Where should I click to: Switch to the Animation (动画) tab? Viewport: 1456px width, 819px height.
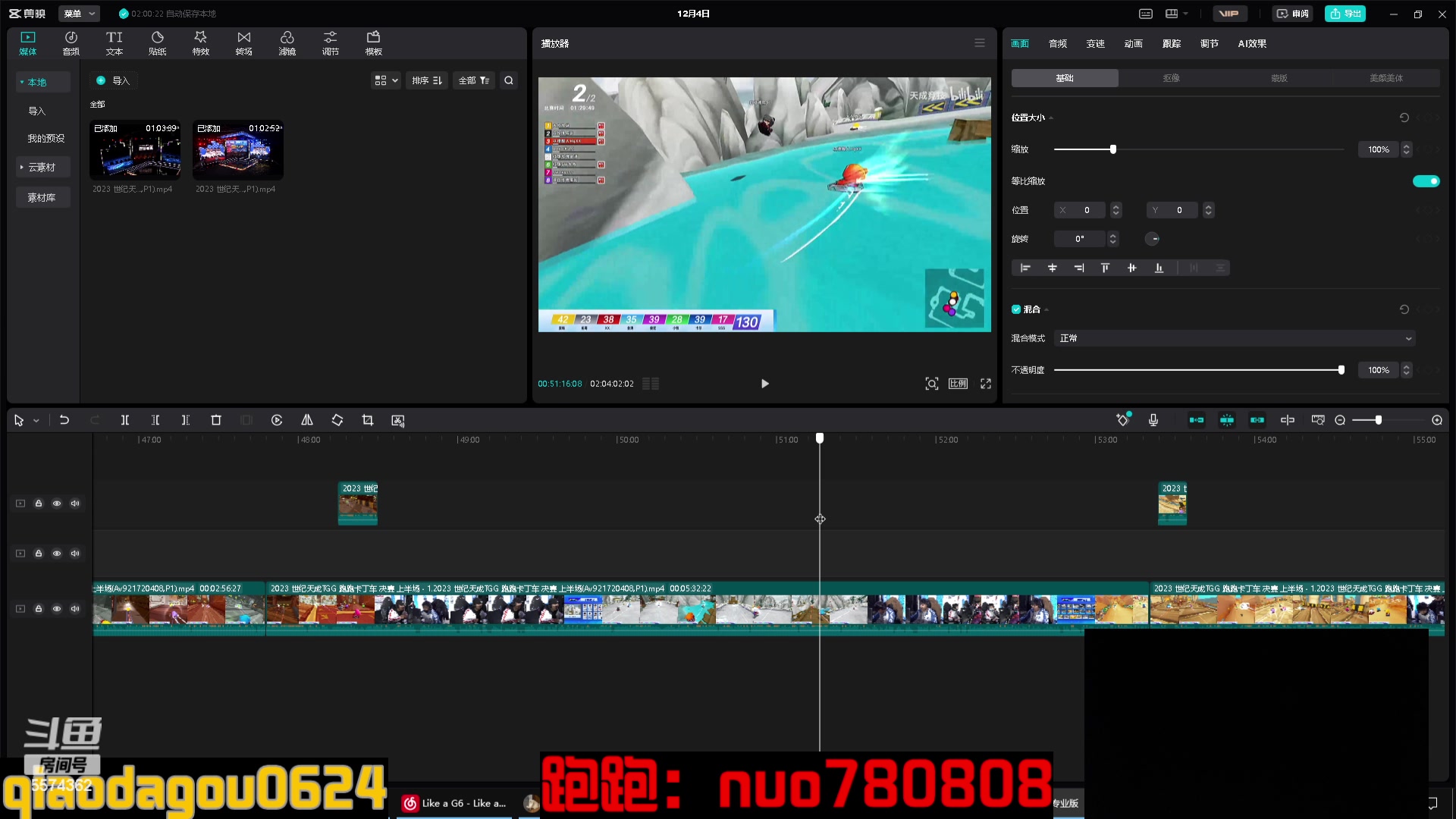click(x=1134, y=43)
